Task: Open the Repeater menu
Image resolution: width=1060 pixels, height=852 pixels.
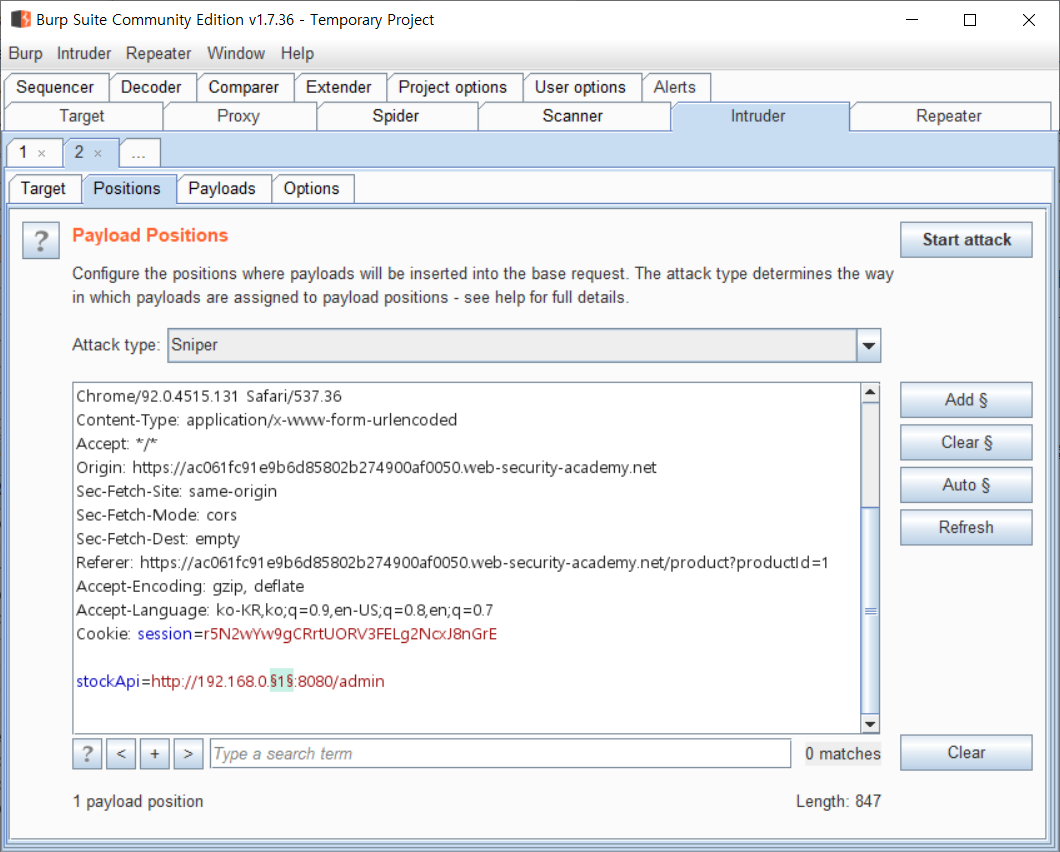Action: click(x=158, y=53)
